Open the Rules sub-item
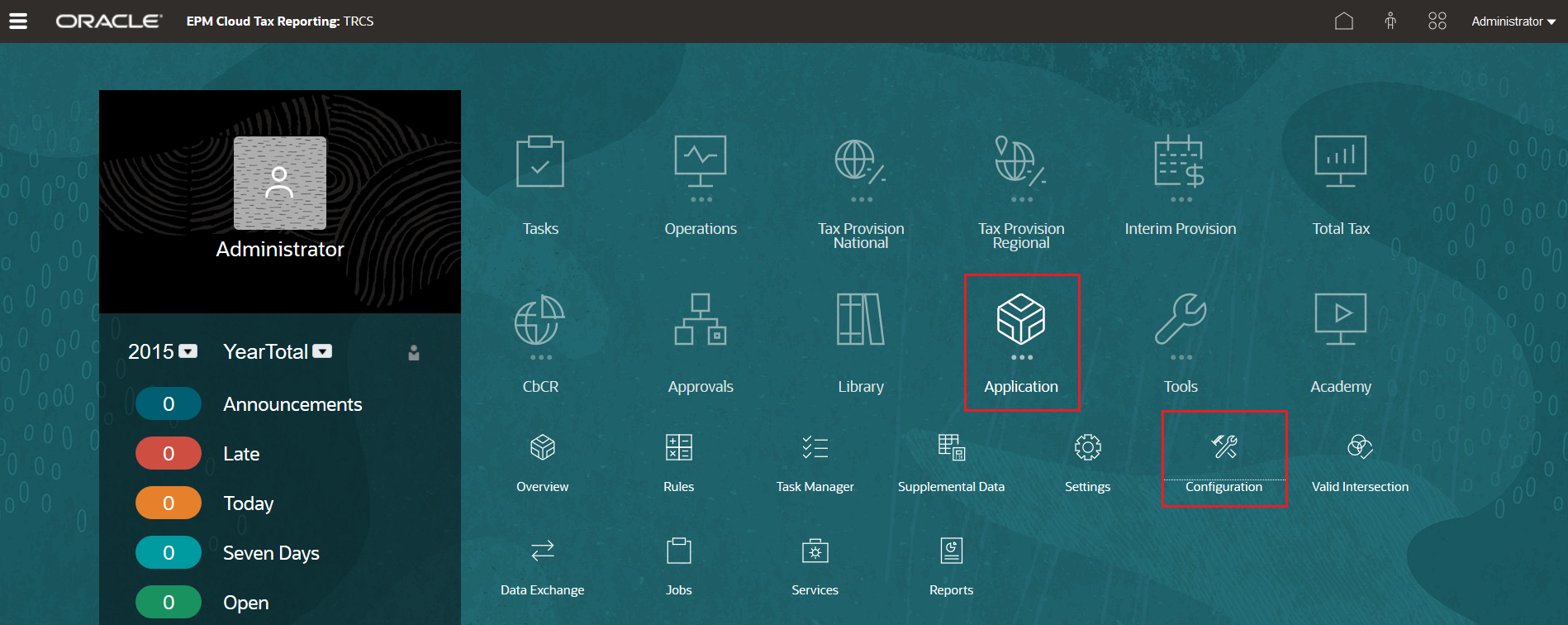Screen dimensions: 1568x625 [679, 463]
